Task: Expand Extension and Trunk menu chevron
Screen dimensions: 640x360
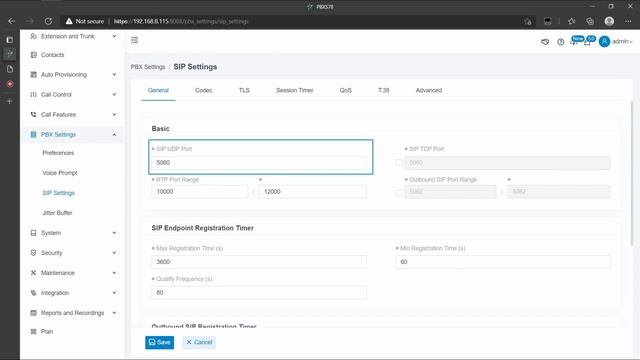Action: click(114, 36)
